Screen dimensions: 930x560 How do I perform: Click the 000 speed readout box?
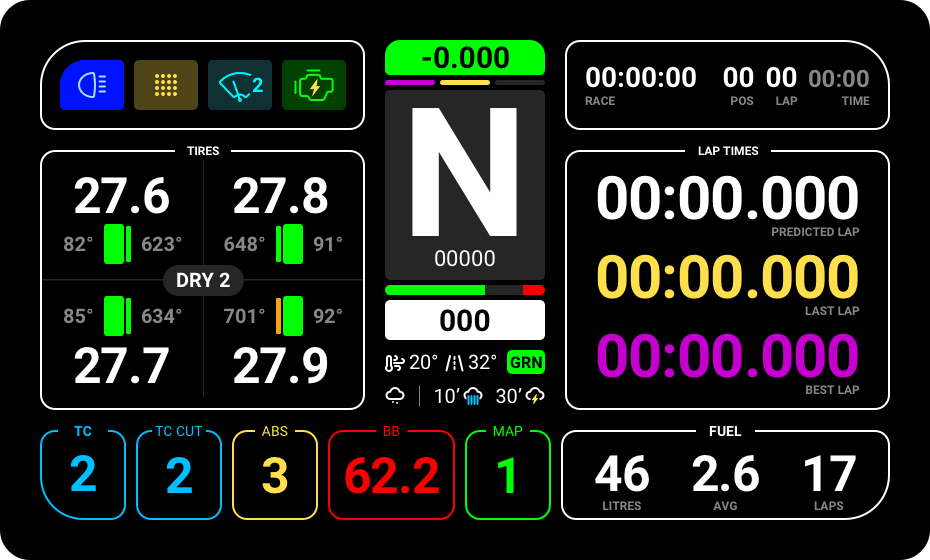(465, 320)
